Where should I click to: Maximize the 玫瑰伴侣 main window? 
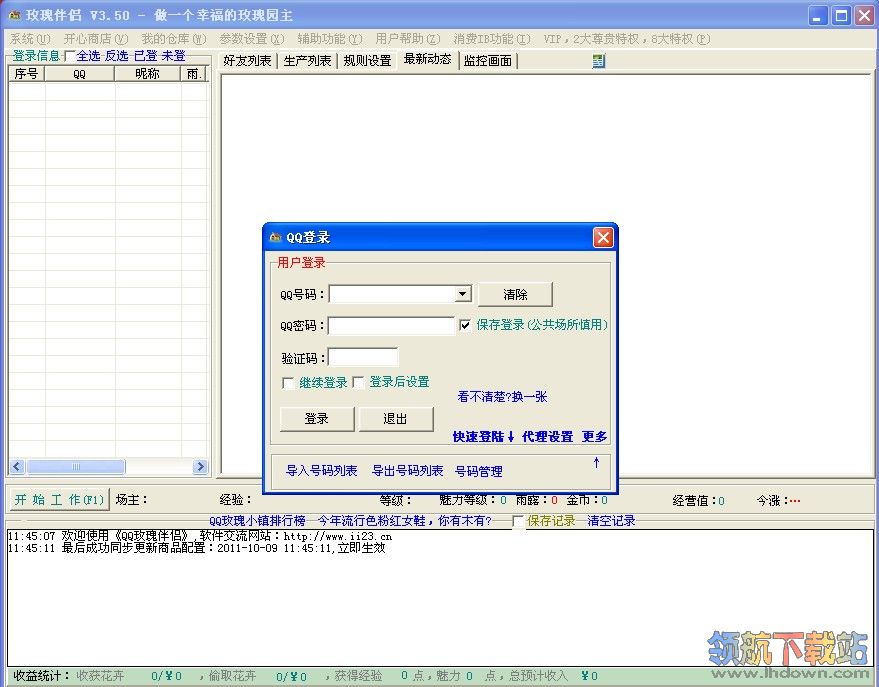click(x=841, y=16)
